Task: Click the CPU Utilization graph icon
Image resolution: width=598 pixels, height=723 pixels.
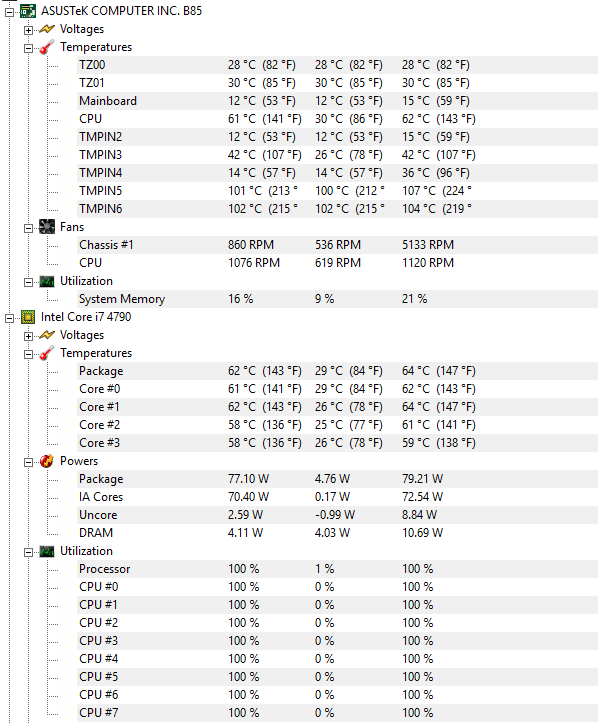Action: (x=47, y=551)
